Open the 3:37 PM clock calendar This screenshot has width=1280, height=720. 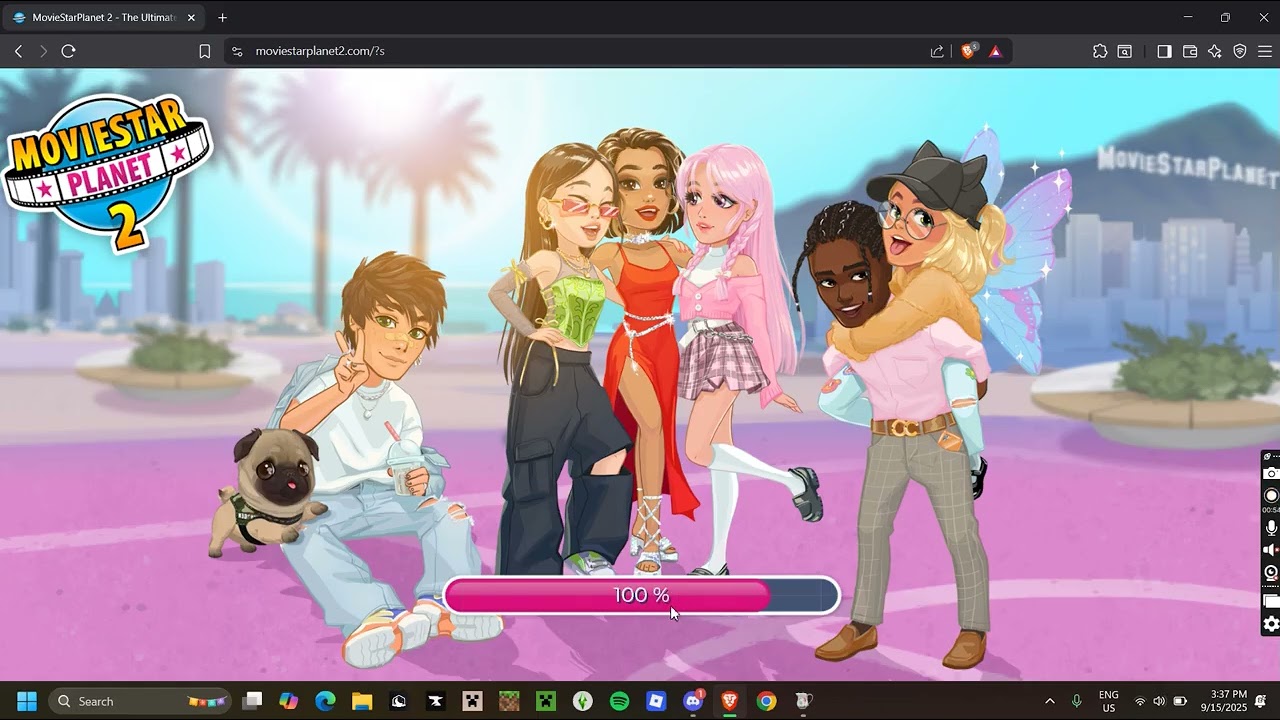(1224, 701)
